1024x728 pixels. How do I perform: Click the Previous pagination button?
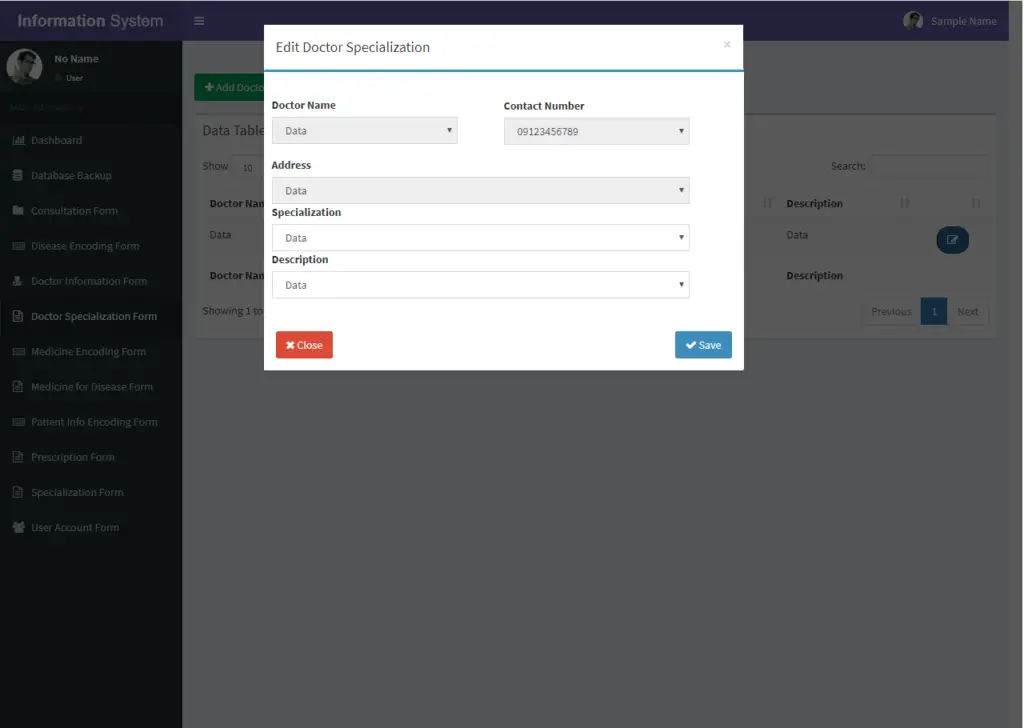891,311
